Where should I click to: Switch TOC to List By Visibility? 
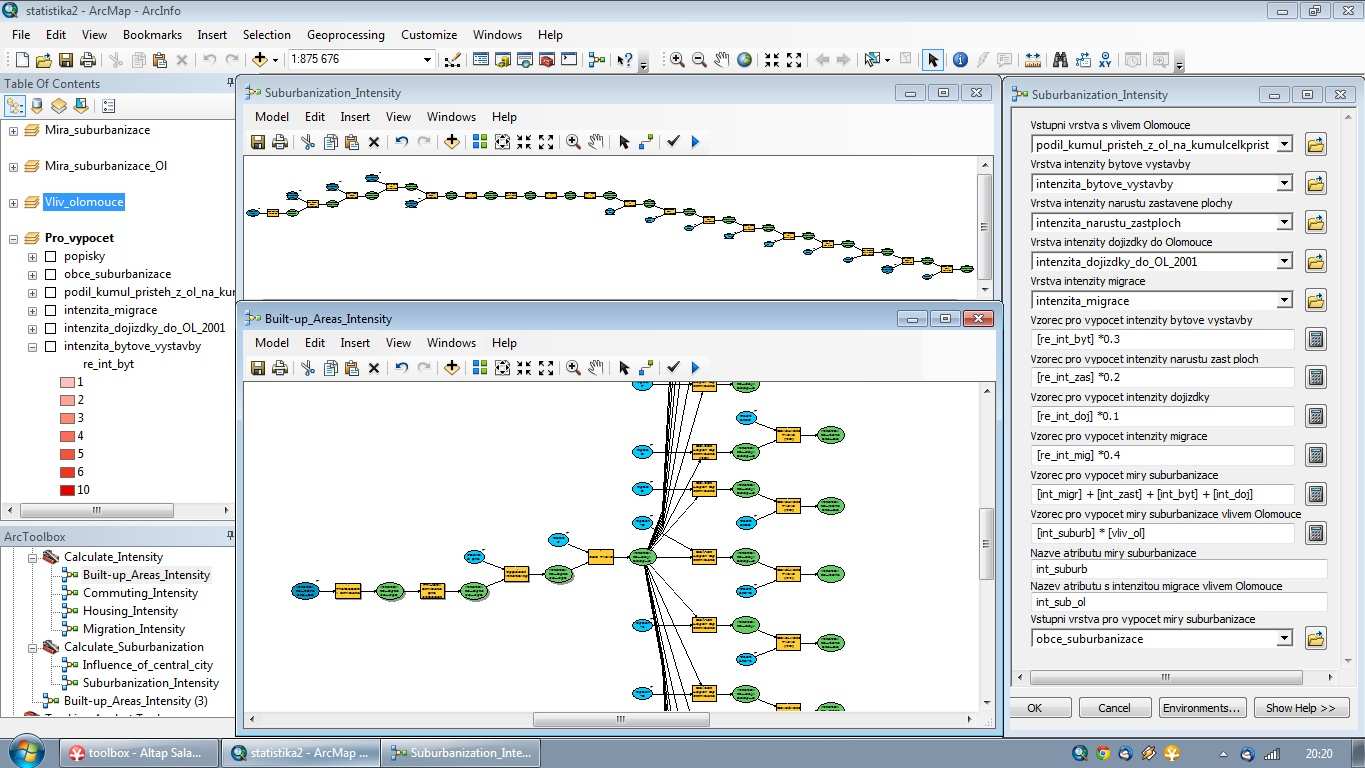tap(59, 105)
